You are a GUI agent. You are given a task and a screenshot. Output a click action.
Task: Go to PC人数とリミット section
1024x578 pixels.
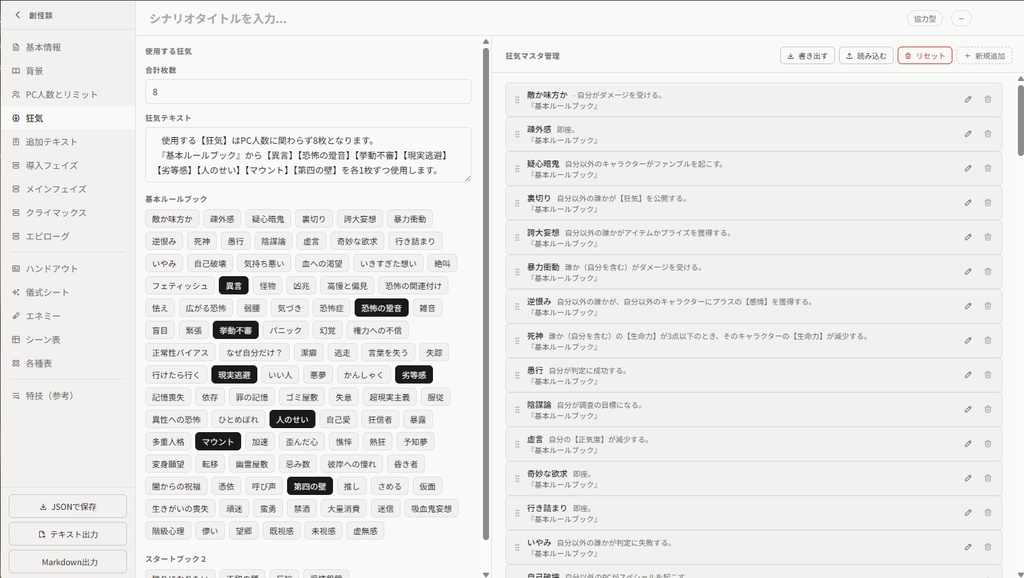68,94
